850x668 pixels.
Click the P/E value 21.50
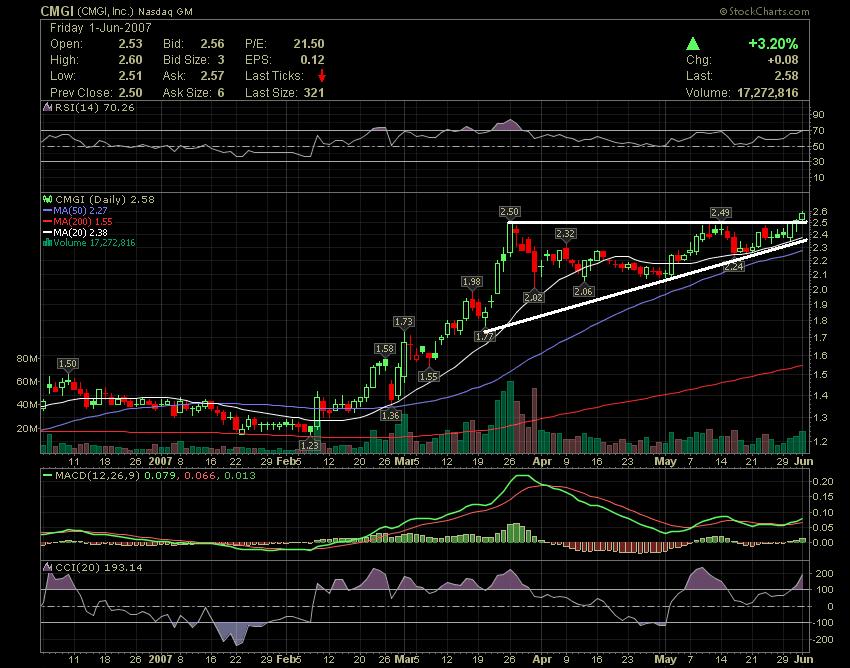[x=309, y=44]
